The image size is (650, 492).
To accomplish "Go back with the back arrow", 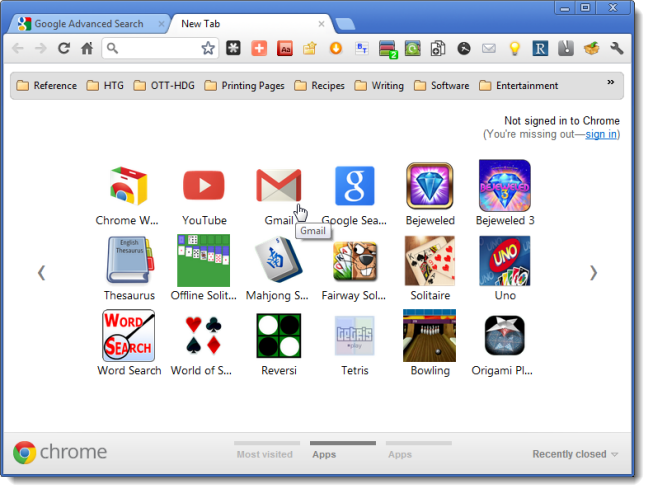I will point(17,48).
